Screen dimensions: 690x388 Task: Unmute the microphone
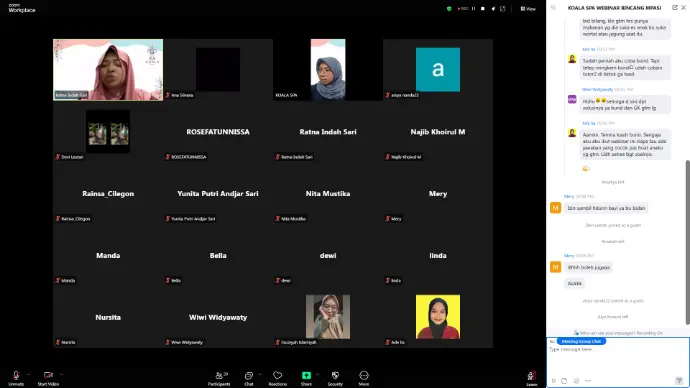(x=16, y=377)
